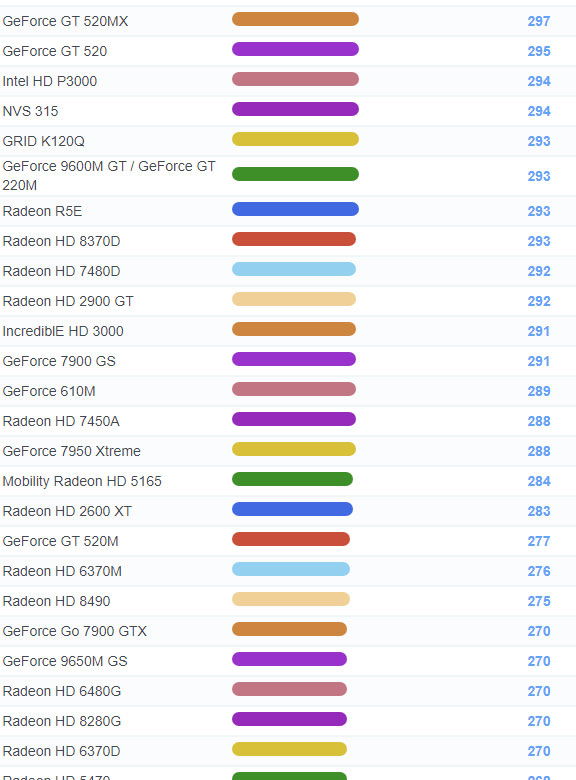Click the green bar for GeForce 9600M GT

click(295, 174)
